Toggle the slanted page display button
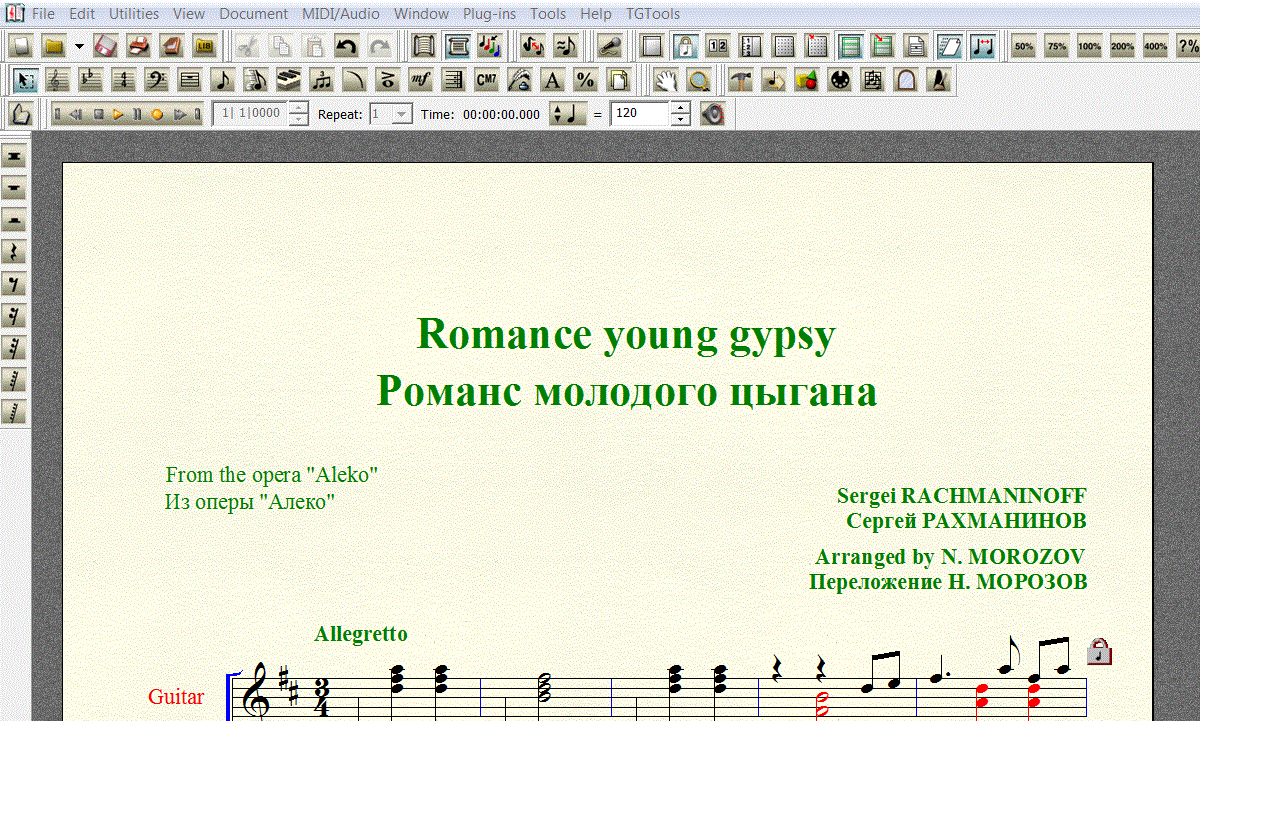1274x817 pixels. 950,46
